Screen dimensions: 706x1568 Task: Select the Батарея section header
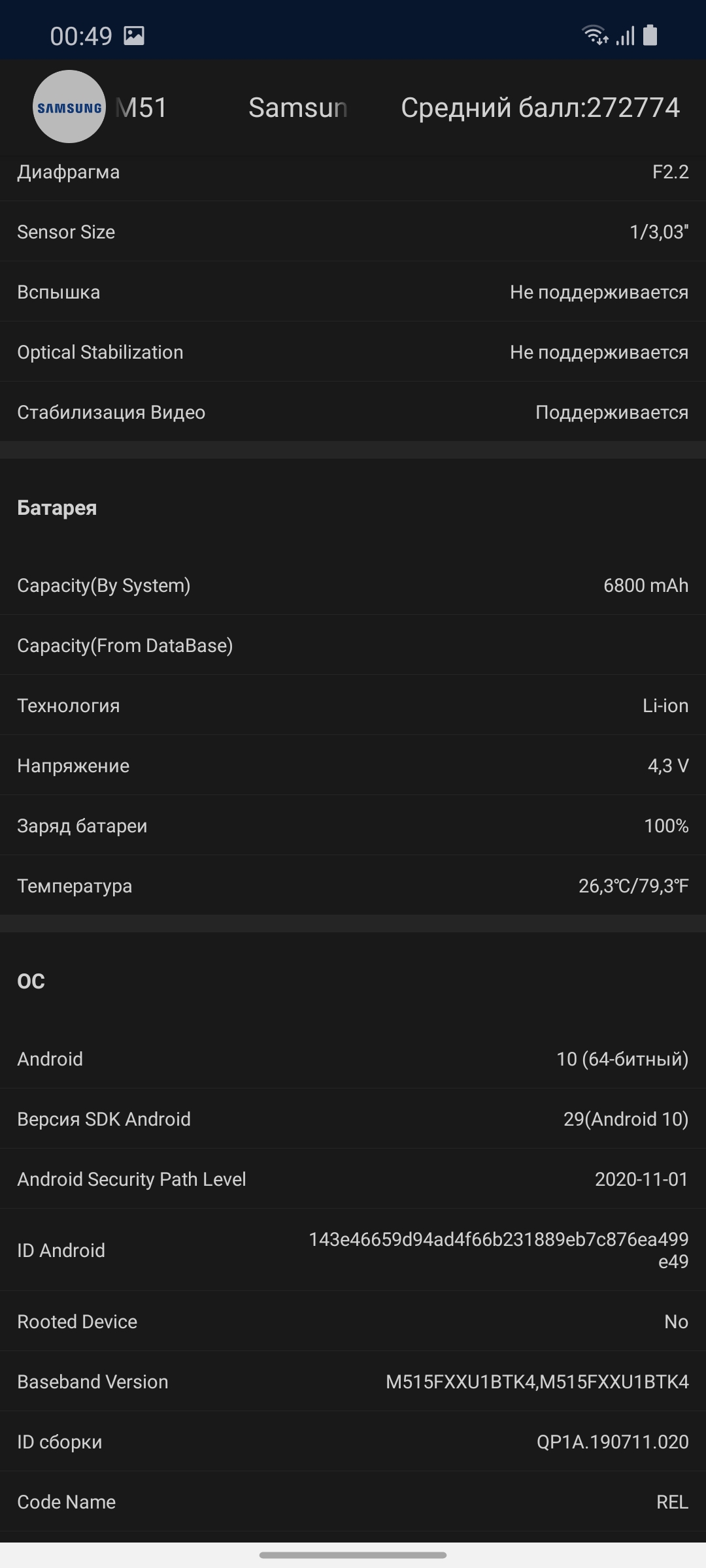[x=57, y=508]
